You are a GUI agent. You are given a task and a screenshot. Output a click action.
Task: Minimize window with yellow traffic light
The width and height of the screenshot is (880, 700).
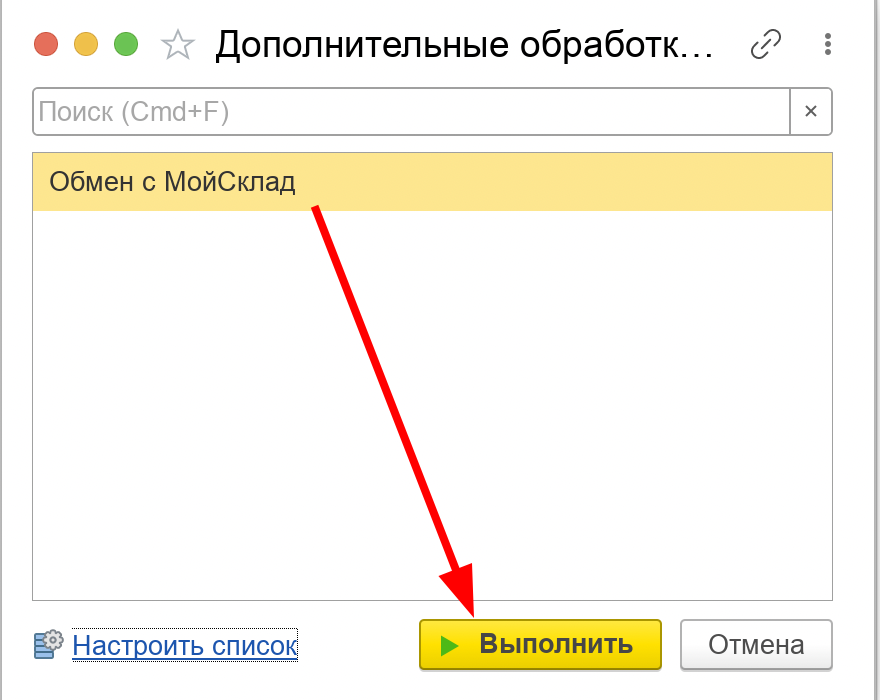[x=86, y=44]
